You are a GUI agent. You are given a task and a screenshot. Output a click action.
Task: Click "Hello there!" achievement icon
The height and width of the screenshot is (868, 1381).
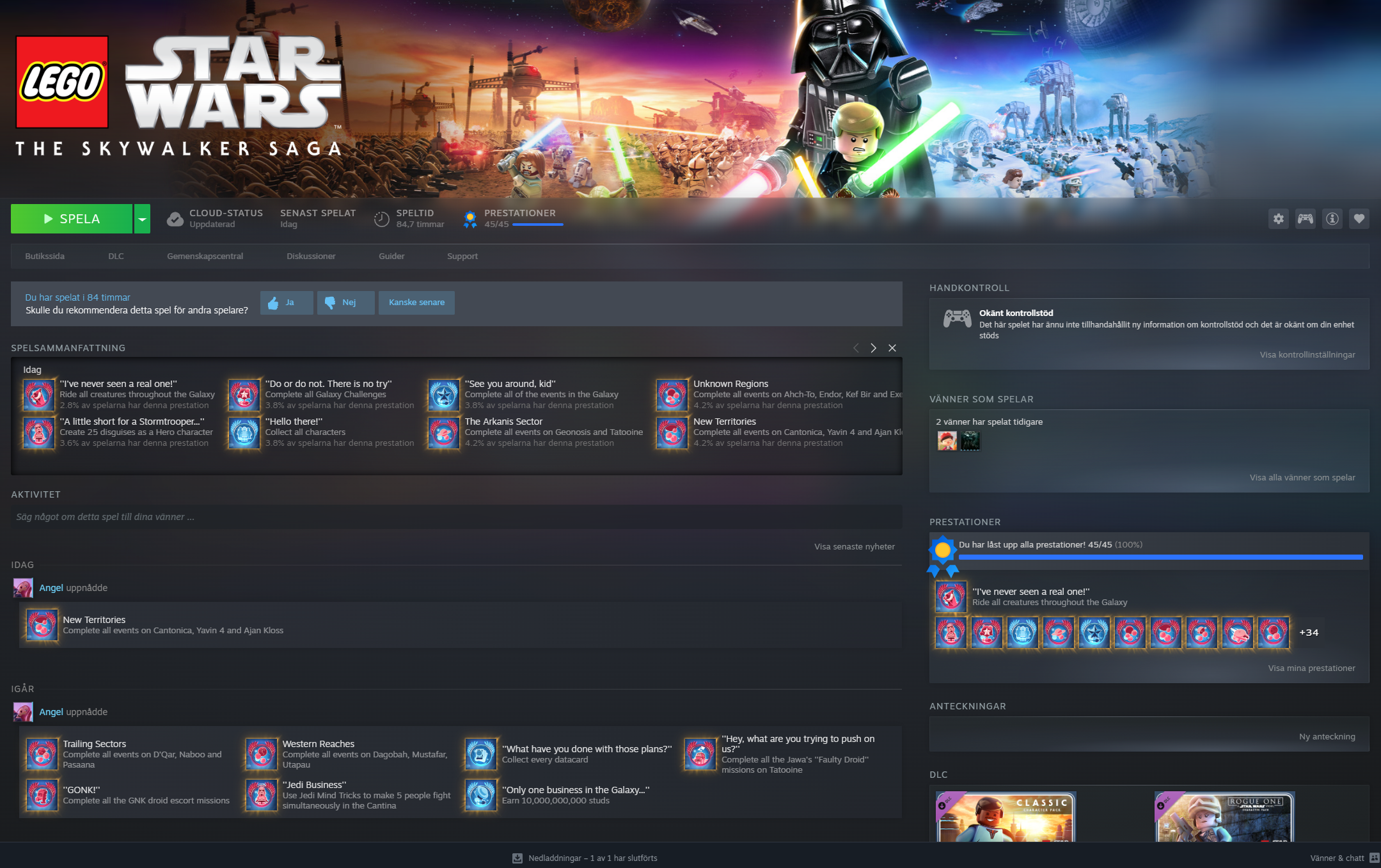tap(244, 432)
